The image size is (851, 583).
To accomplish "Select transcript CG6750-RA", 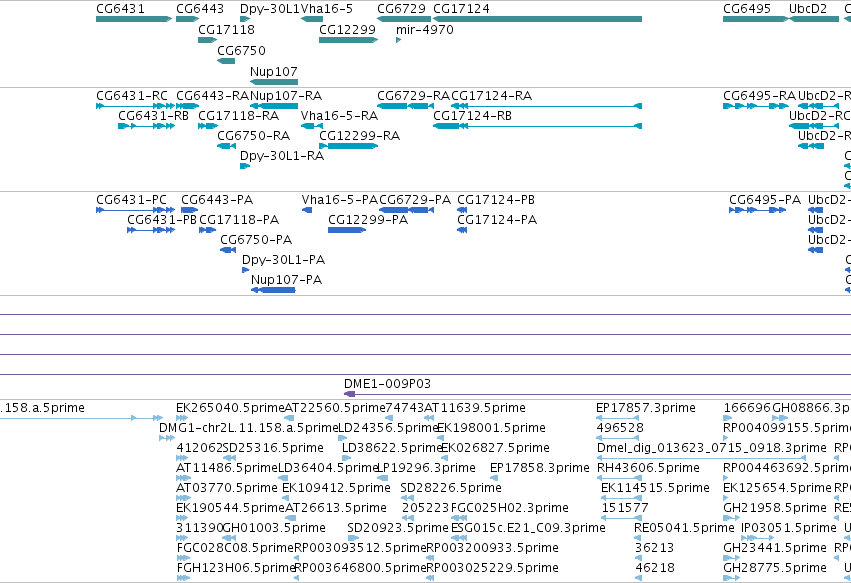I will [x=226, y=146].
